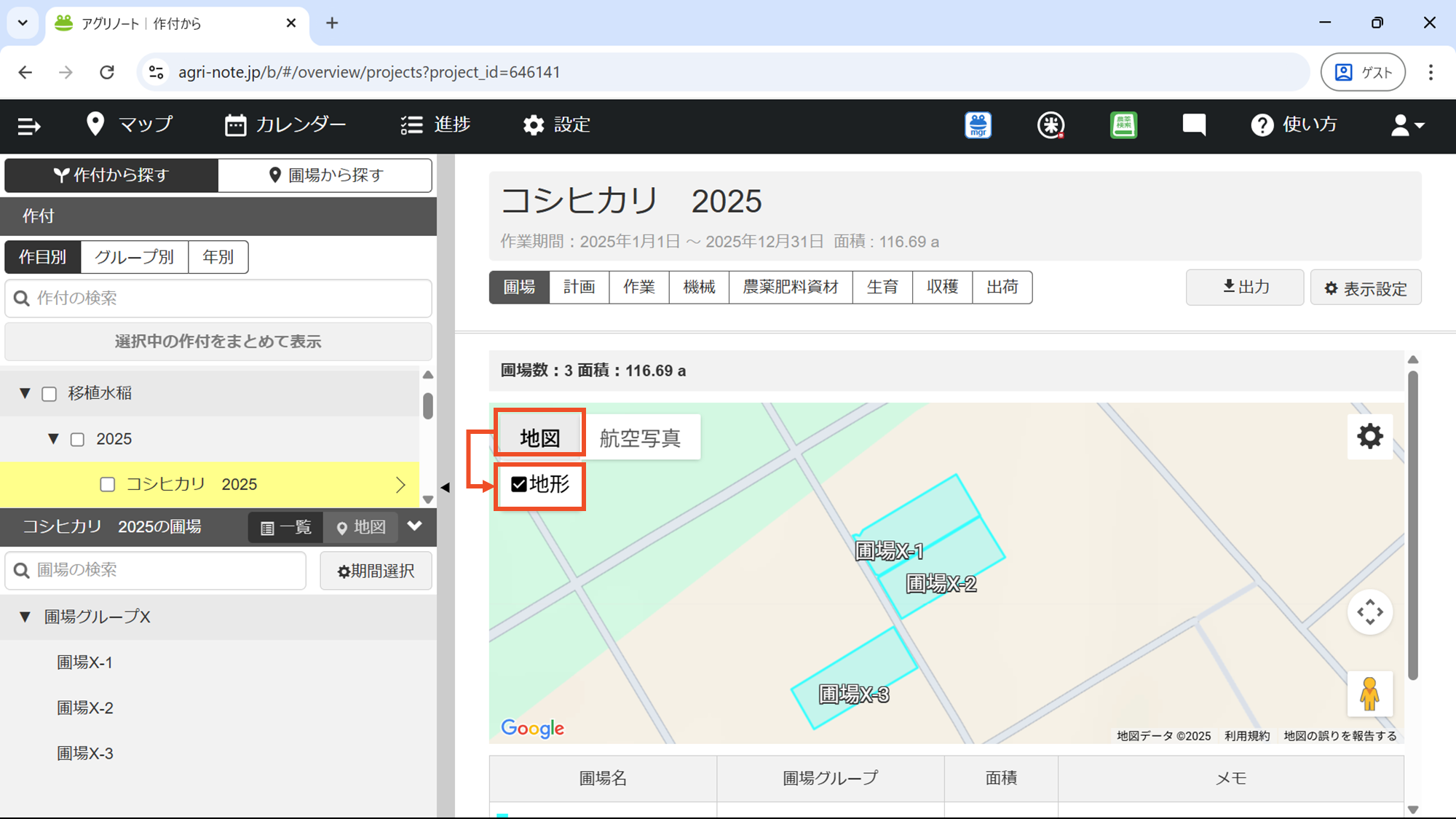
Task: Select the 航空写真 map view tab
Action: [640, 438]
